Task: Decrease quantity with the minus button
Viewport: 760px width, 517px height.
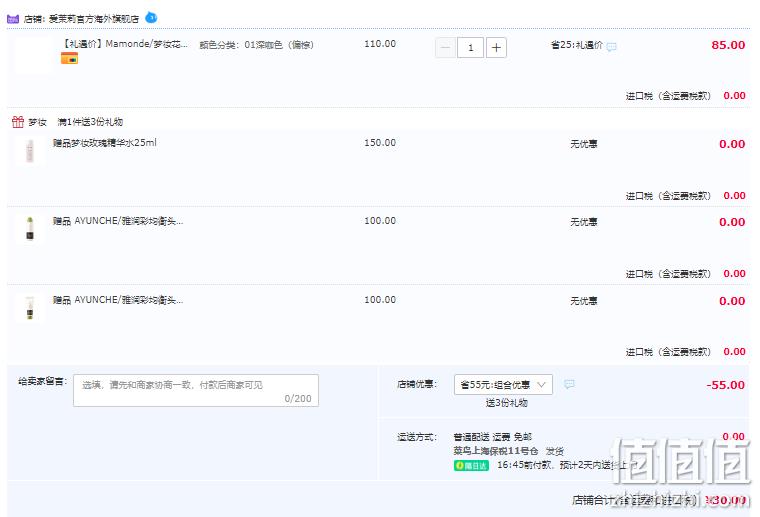Action: [x=445, y=47]
